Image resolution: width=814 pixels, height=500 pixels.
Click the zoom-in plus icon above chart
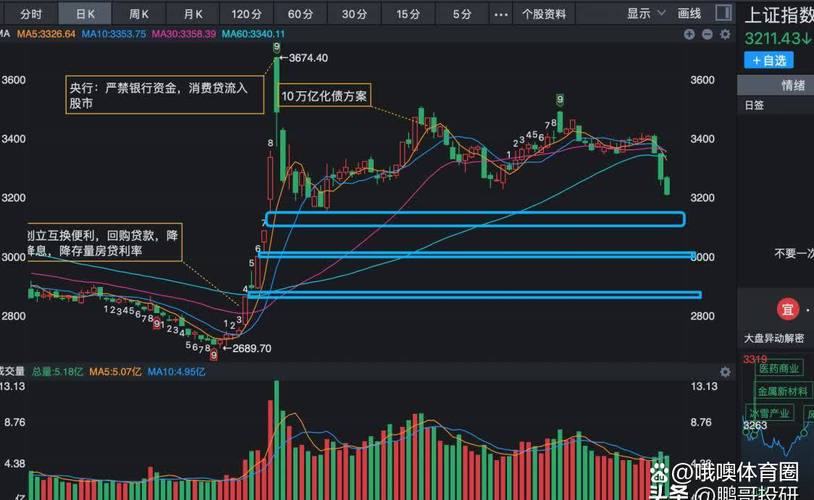pyautogui.click(x=689, y=34)
